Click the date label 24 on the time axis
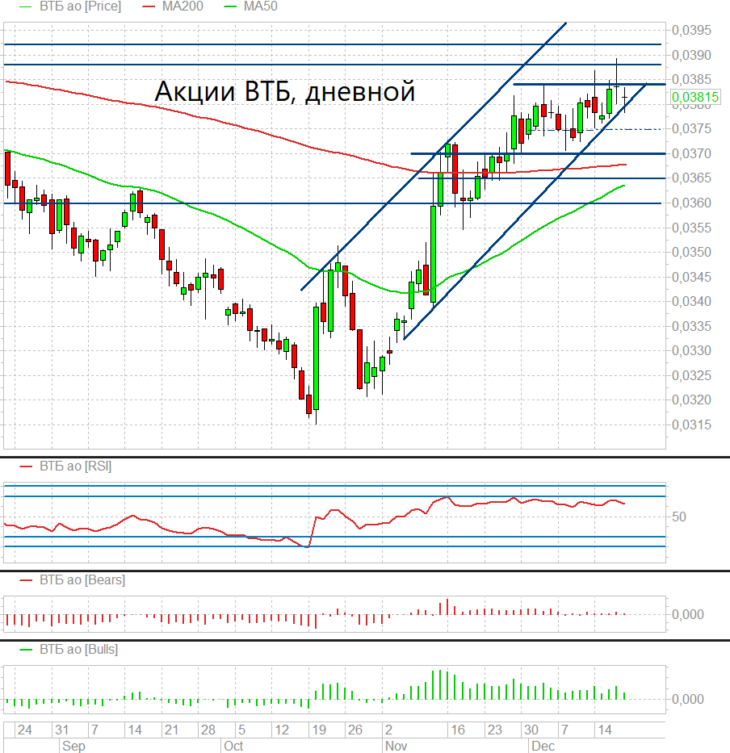730x753 pixels. pyautogui.click(x=24, y=730)
